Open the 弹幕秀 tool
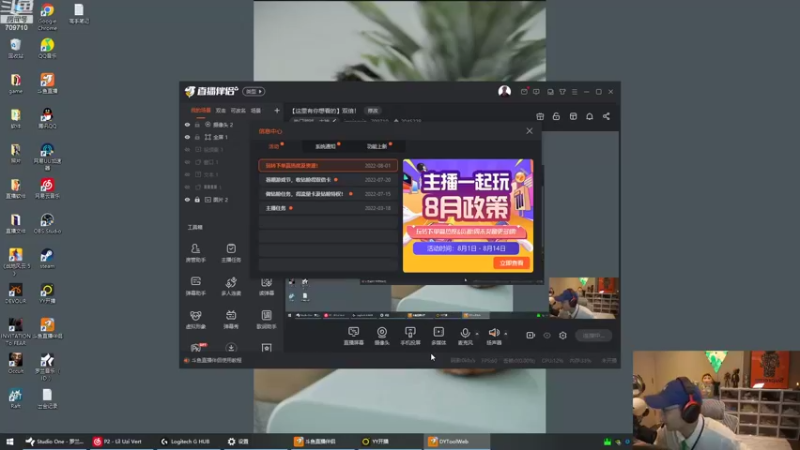800x450 pixels. 231,319
